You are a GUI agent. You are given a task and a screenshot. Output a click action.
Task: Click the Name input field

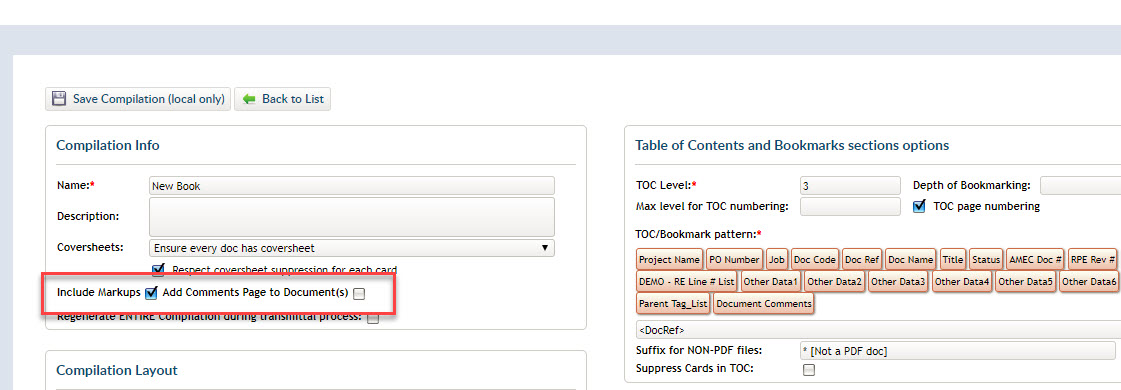pyautogui.click(x=352, y=186)
